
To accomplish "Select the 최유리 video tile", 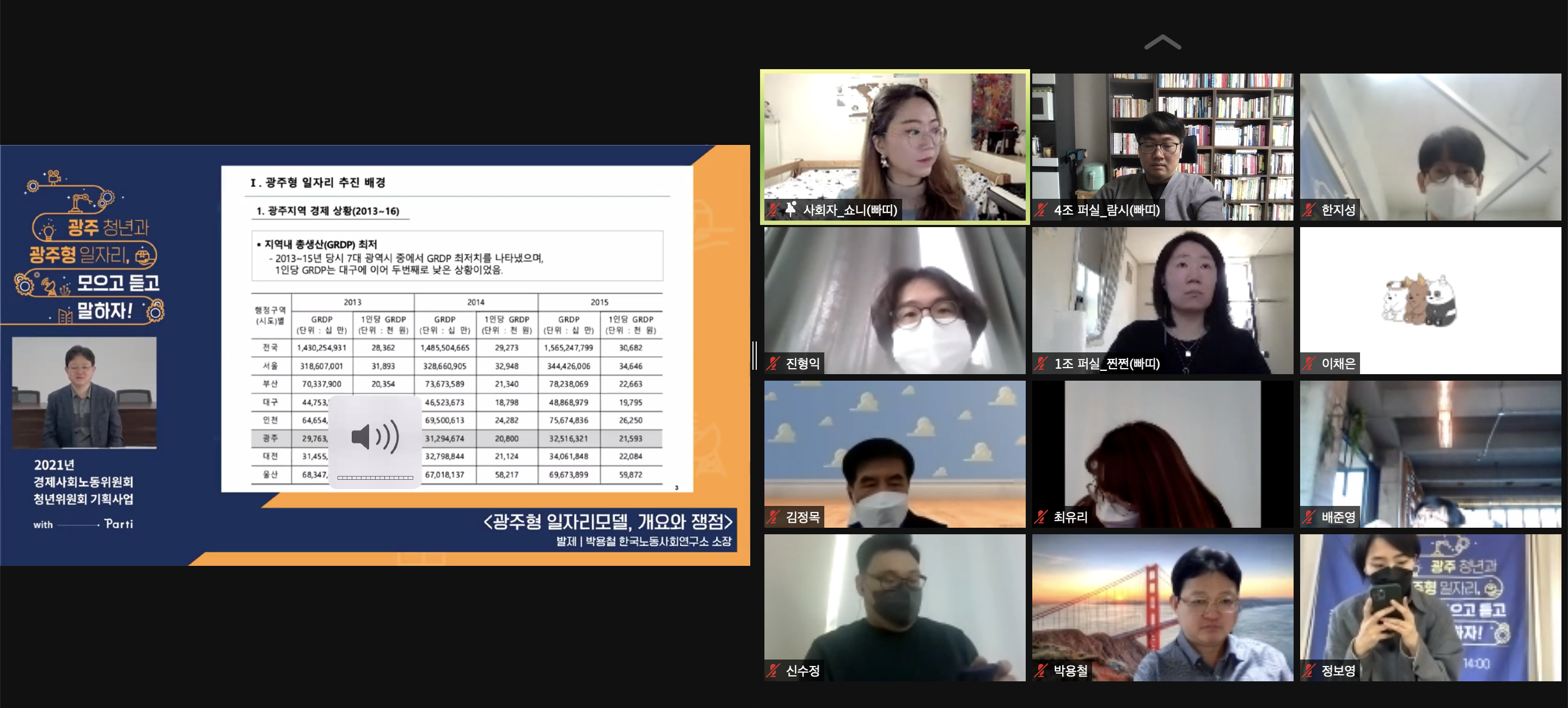I will [1162, 454].
